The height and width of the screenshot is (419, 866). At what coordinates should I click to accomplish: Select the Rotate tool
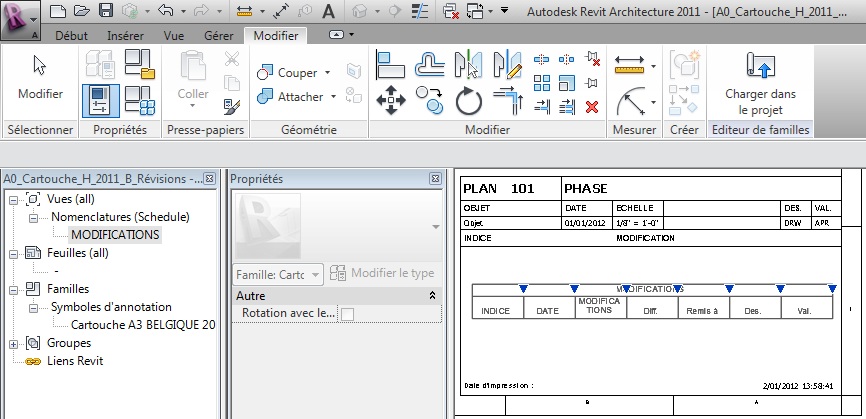(468, 101)
